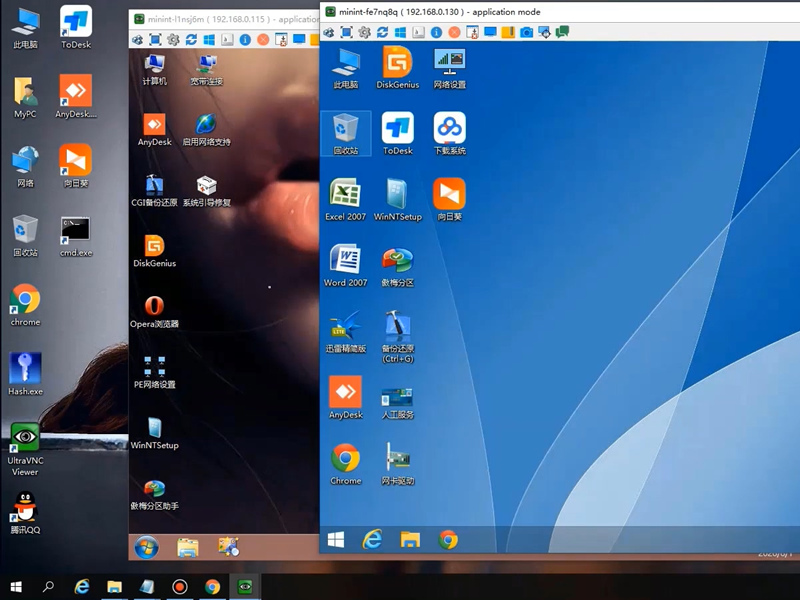This screenshot has height=600, width=800.
Task: Select 计算机 icon in the 192.168.0.115 window
Action: (154, 69)
